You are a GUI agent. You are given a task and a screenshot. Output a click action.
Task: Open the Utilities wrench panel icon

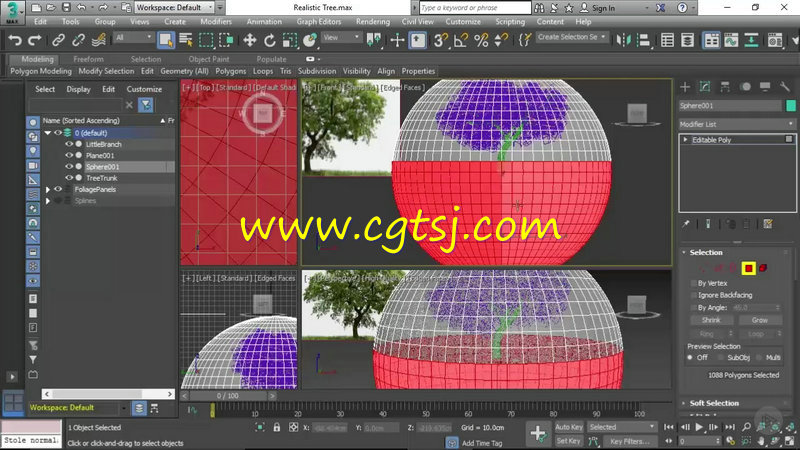[785, 87]
